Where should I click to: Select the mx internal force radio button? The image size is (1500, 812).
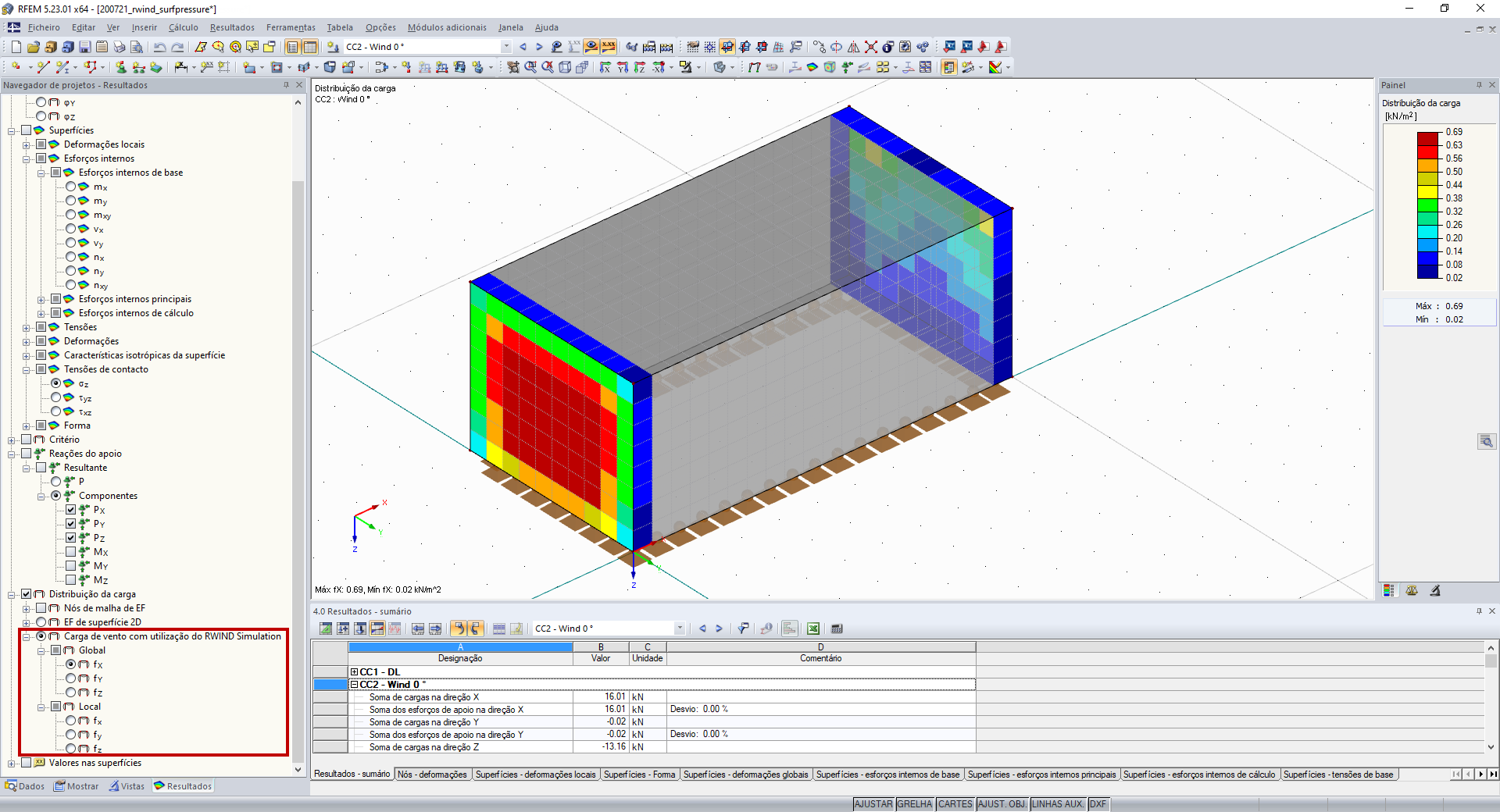(x=70, y=187)
